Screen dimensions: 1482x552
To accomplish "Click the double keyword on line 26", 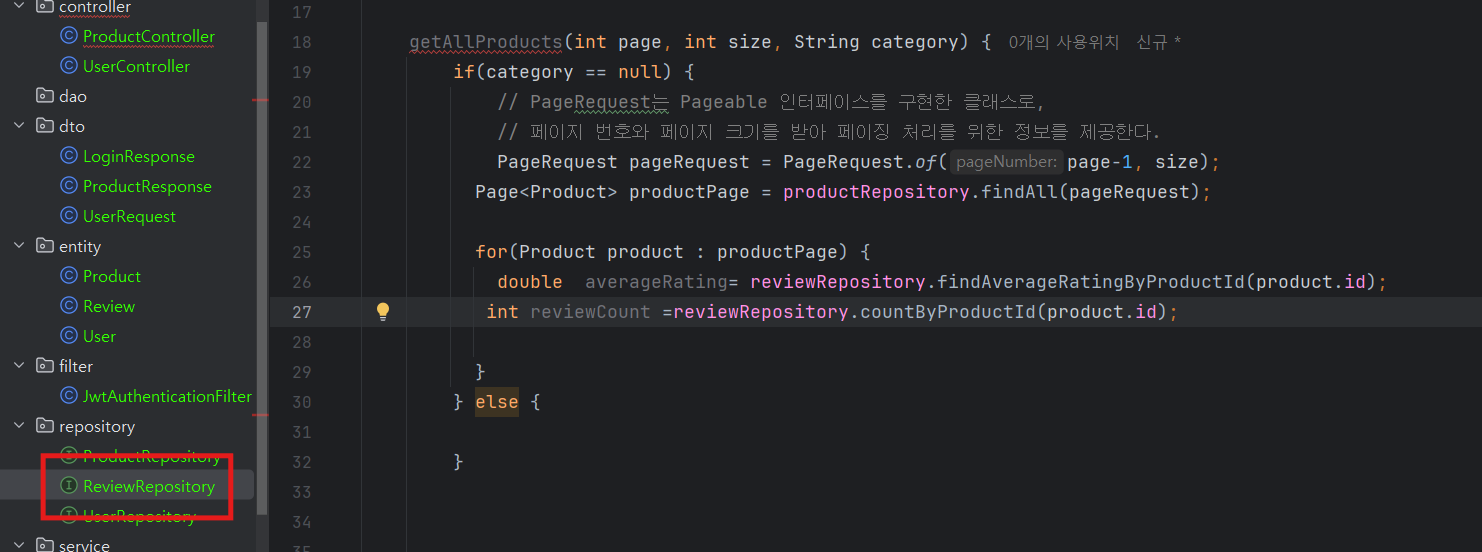I will point(530,282).
